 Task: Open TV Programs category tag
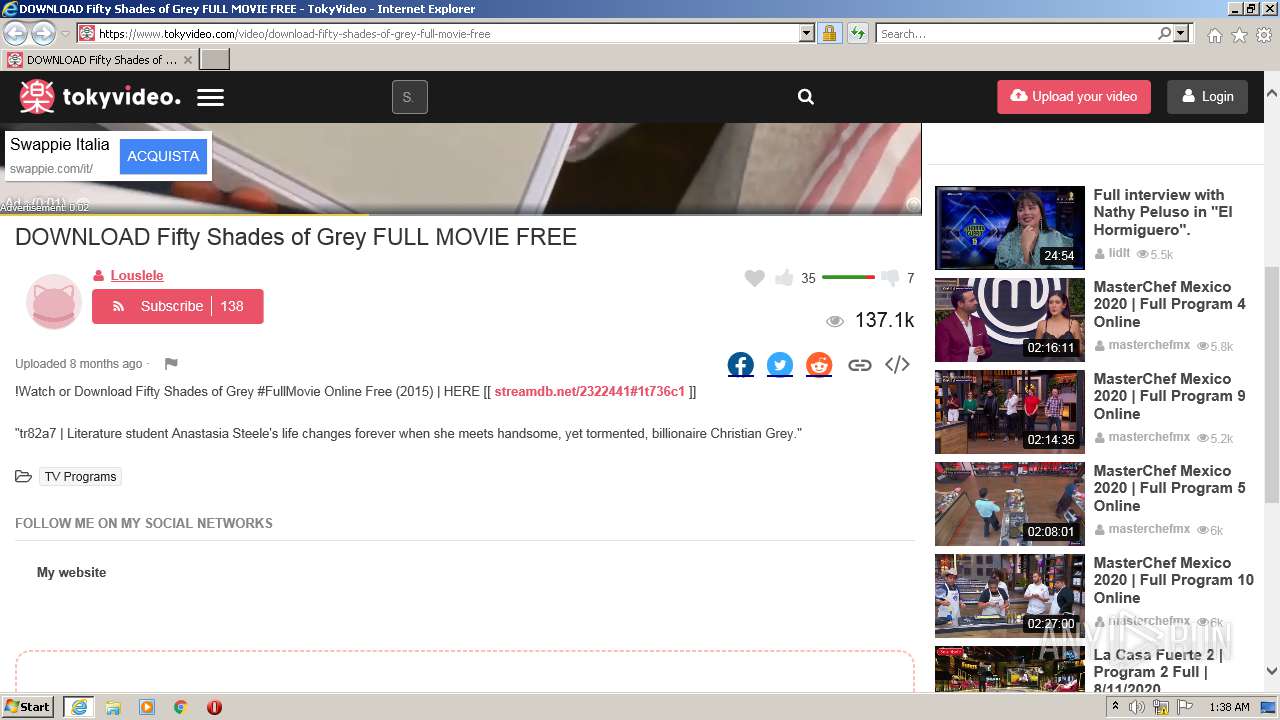tap(81, 477)
